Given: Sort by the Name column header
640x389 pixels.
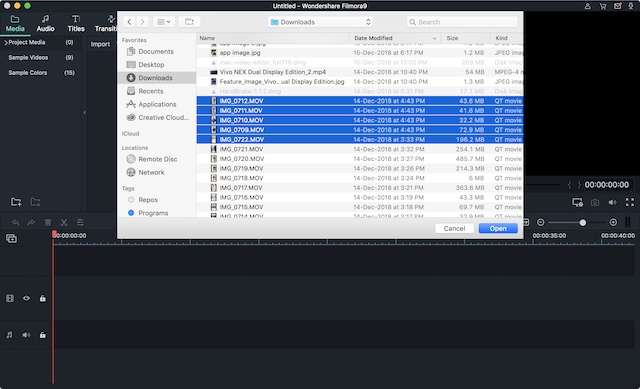Looking at the screenshot, I should [x=207, y=38].
